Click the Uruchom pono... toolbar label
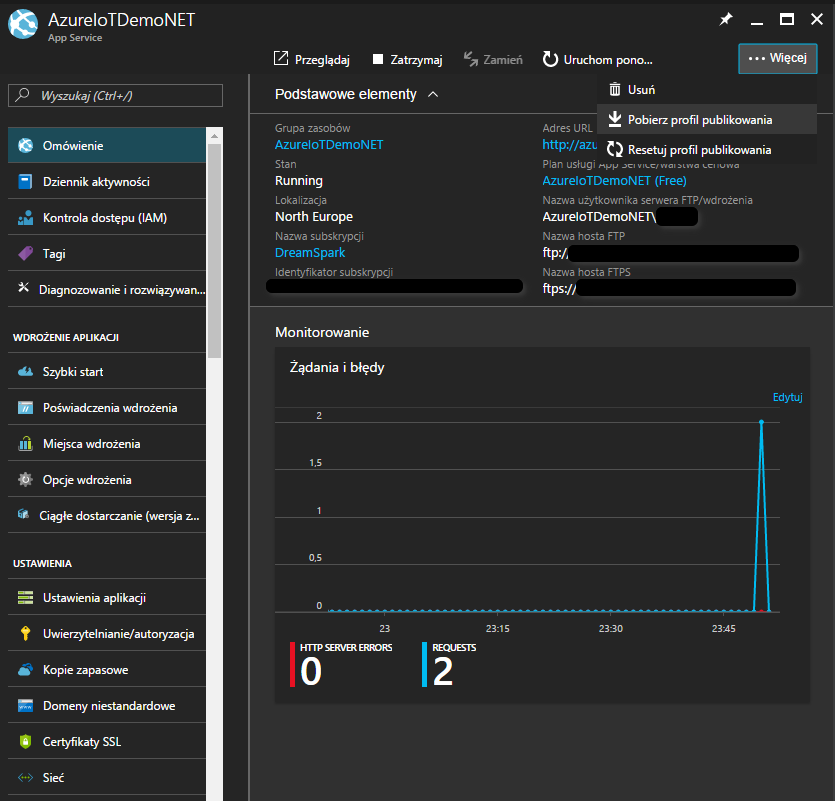Image resolution: width=835 pixels, height=801 pixels. tap(608, 60)
